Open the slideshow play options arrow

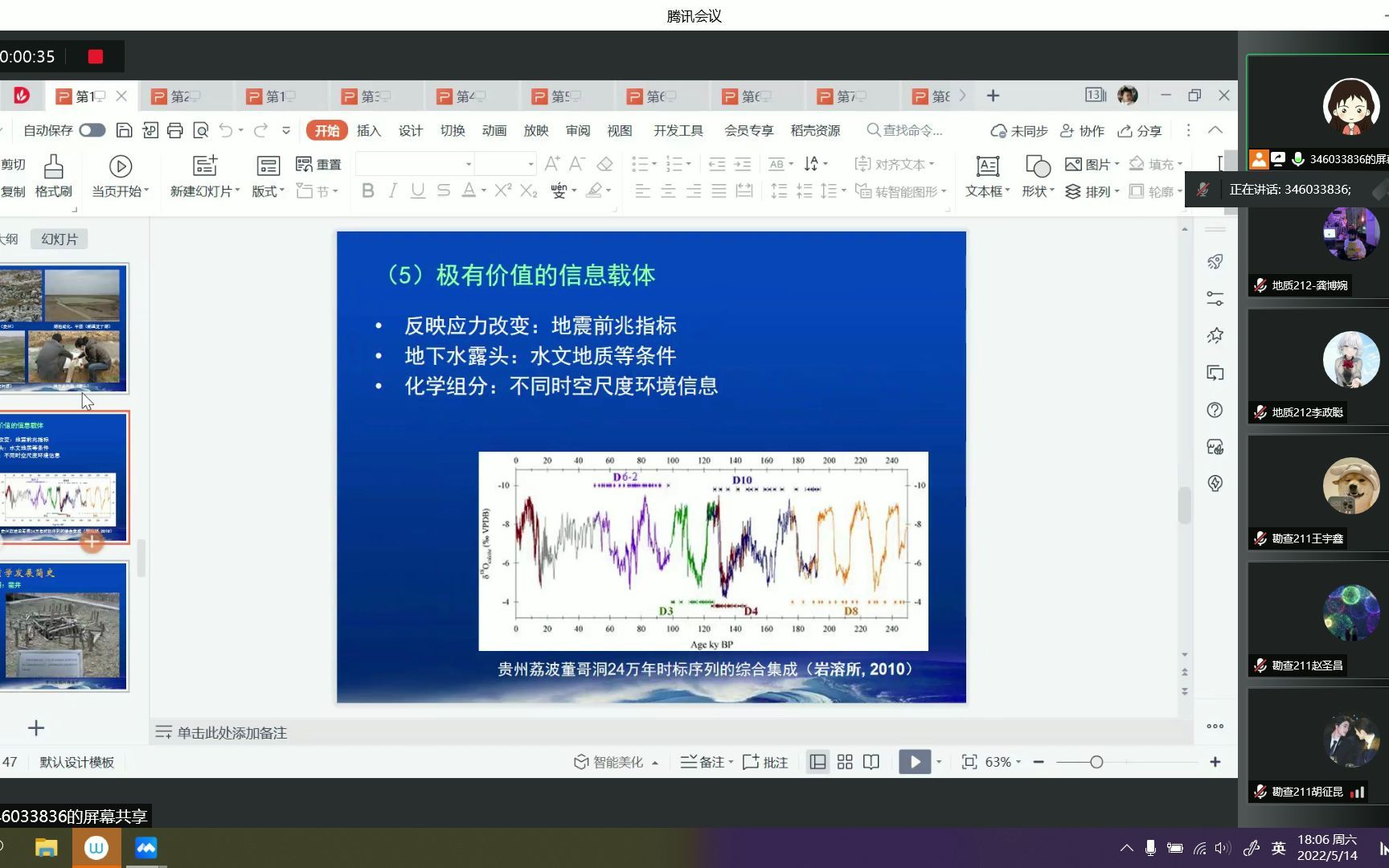pyautogui.click(x=939, y=762)
